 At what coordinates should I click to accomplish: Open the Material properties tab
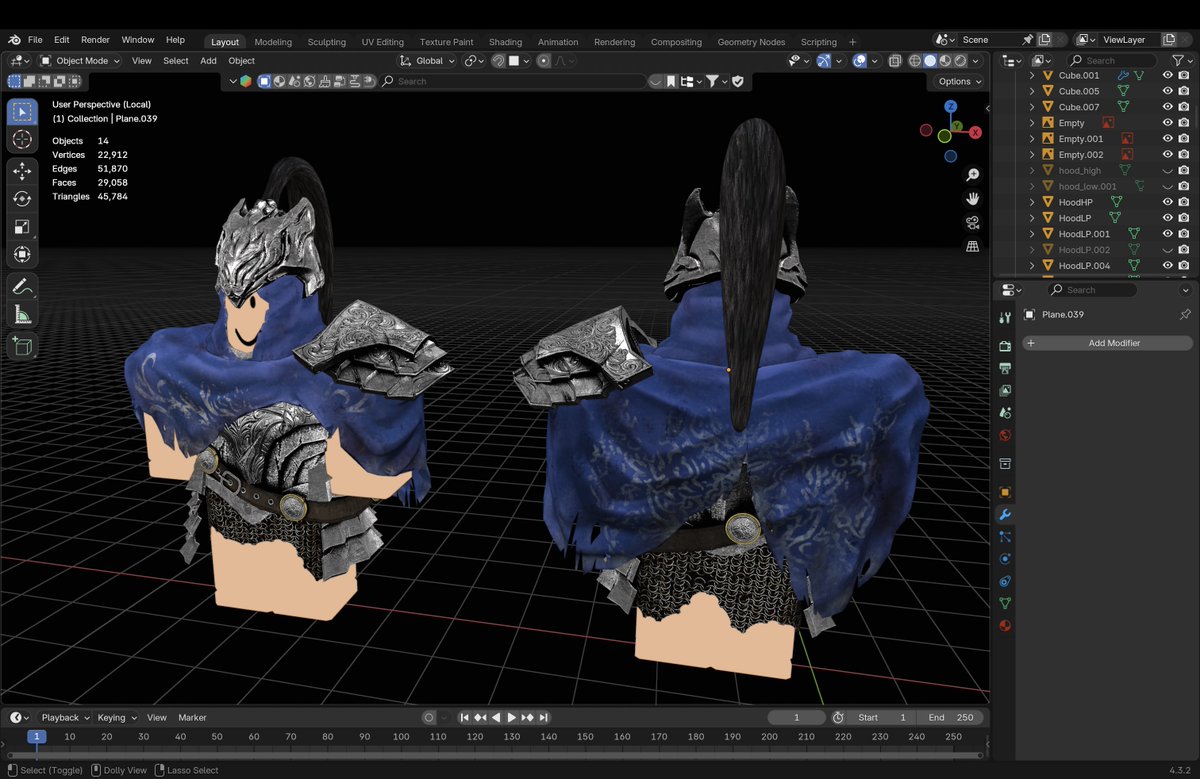[1005, 626]
